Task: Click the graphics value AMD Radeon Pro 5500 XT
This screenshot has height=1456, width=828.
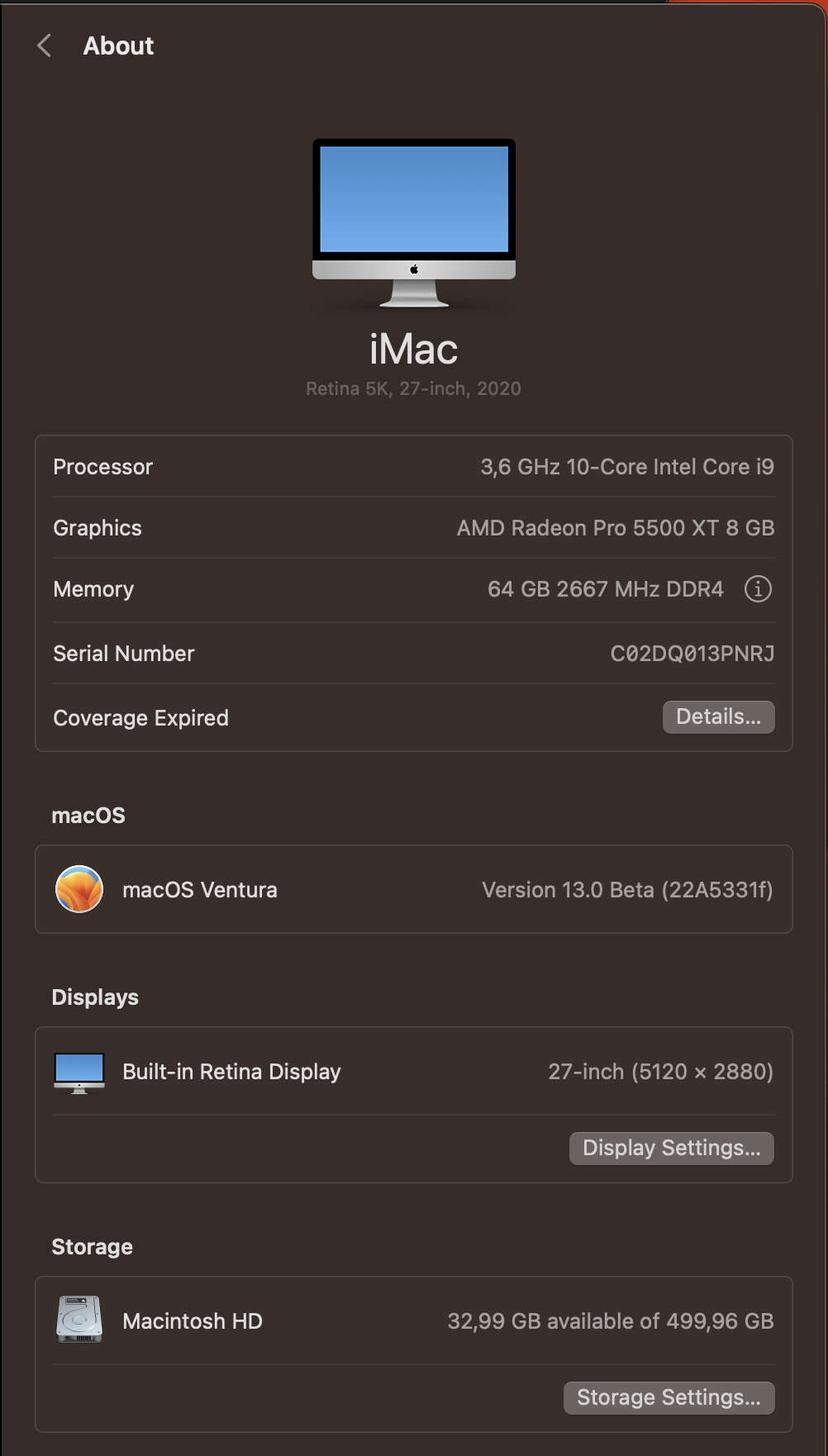Action: tap(616, 528)
